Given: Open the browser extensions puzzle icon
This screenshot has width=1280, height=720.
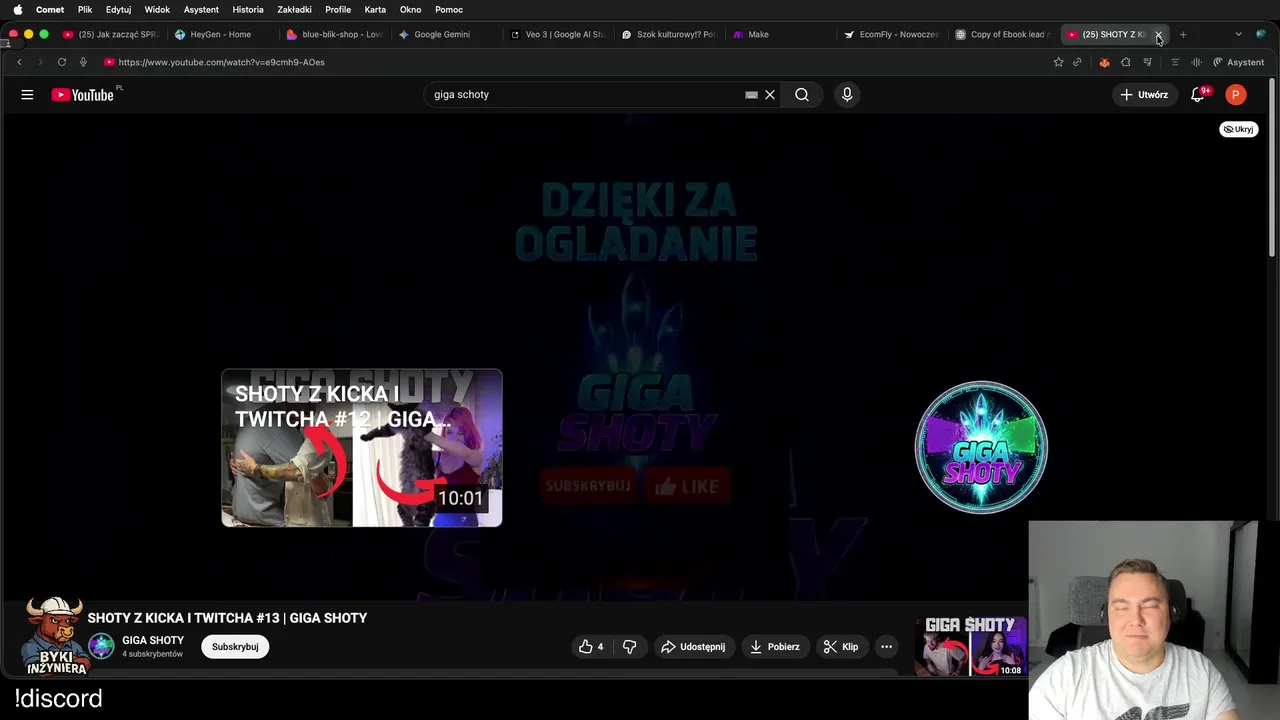Looking at the screenshot, I should click(x=1125, y=62).
